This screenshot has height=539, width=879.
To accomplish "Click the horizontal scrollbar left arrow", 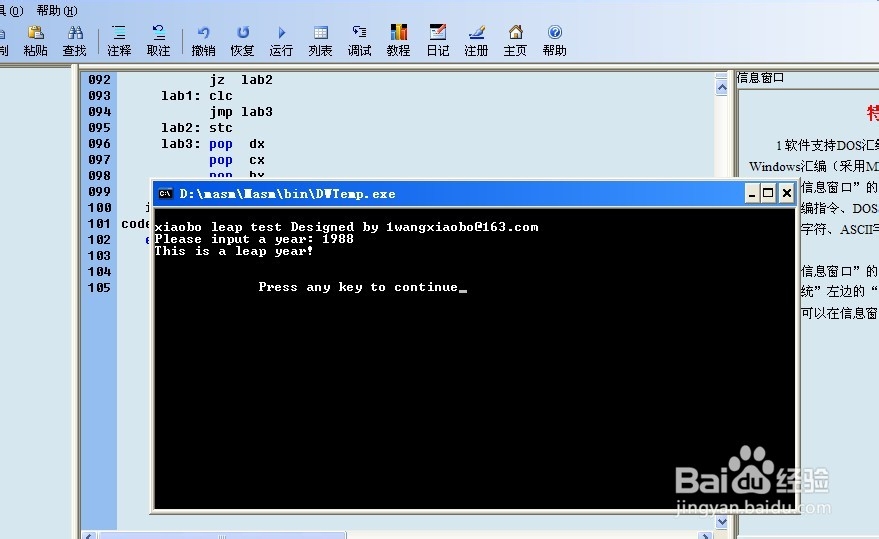I will click(x=89, y=536).
